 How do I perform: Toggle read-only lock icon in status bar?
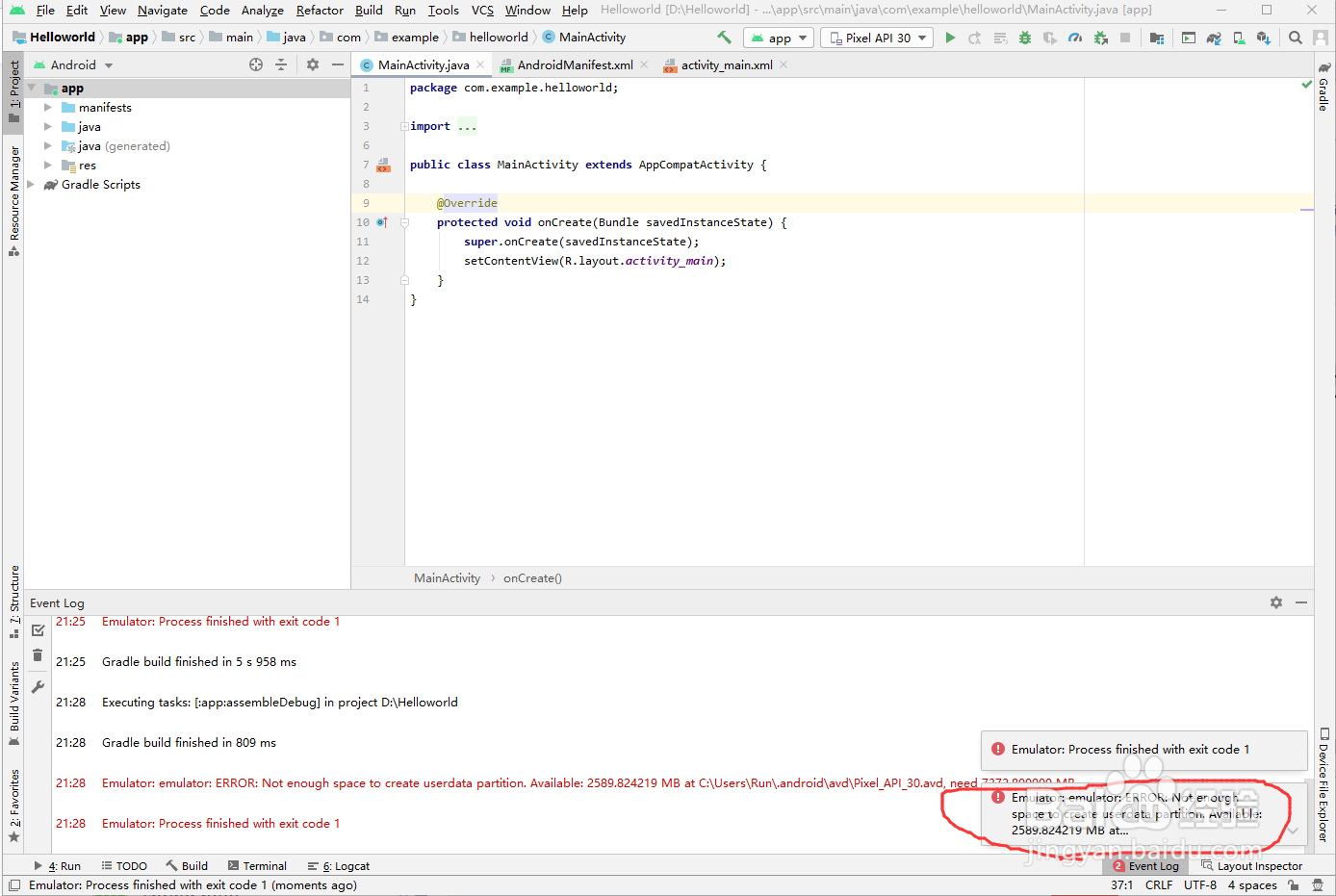(1294, 885)
